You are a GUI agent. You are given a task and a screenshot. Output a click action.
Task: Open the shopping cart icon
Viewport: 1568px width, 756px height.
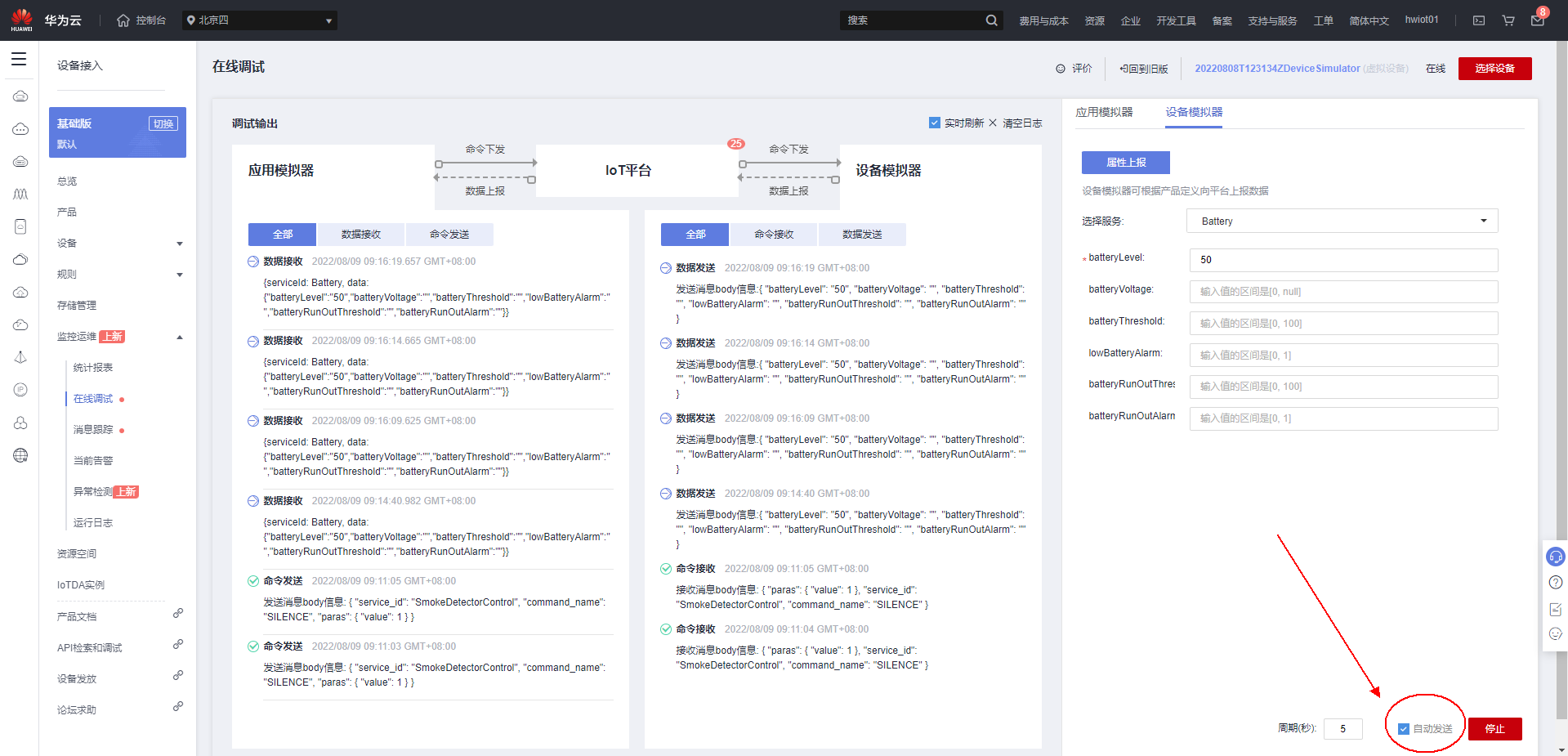(1508, 20)
